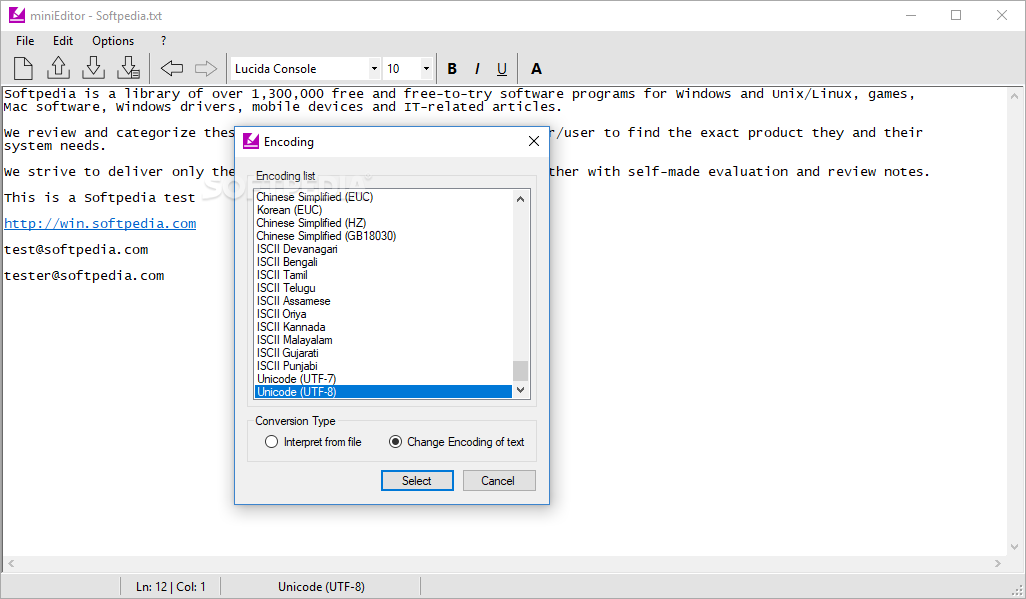1026x599 pixels.
Task: Open the http://win.softpedia.com link
Action: pyautogui.click(x=100, y=223)
